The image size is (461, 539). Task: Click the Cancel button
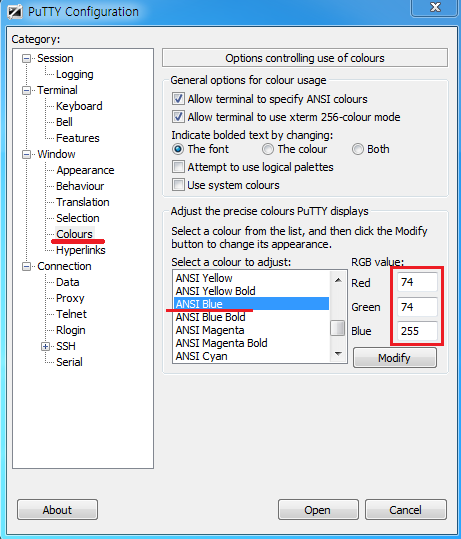tap(406, 510)
